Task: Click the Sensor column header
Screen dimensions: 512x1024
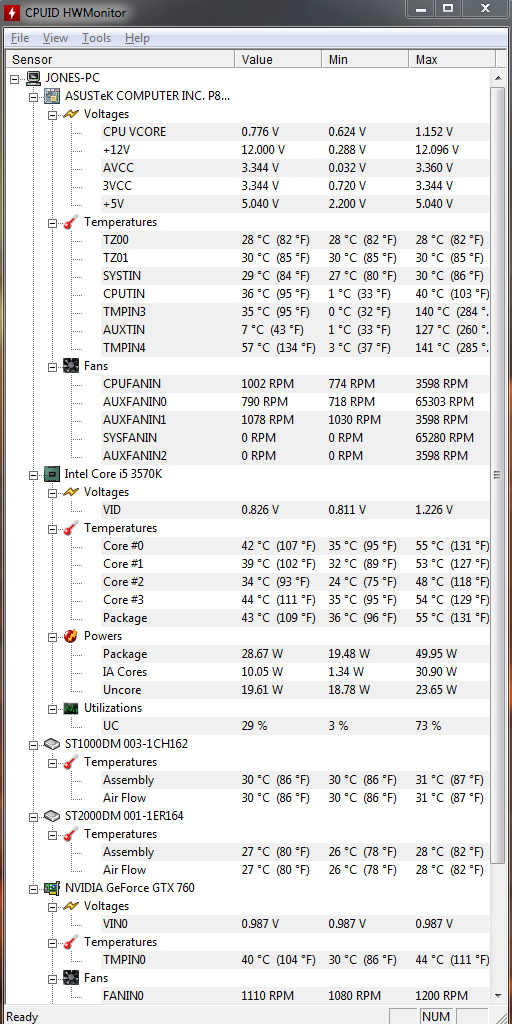Action: (x=120, y=59)
